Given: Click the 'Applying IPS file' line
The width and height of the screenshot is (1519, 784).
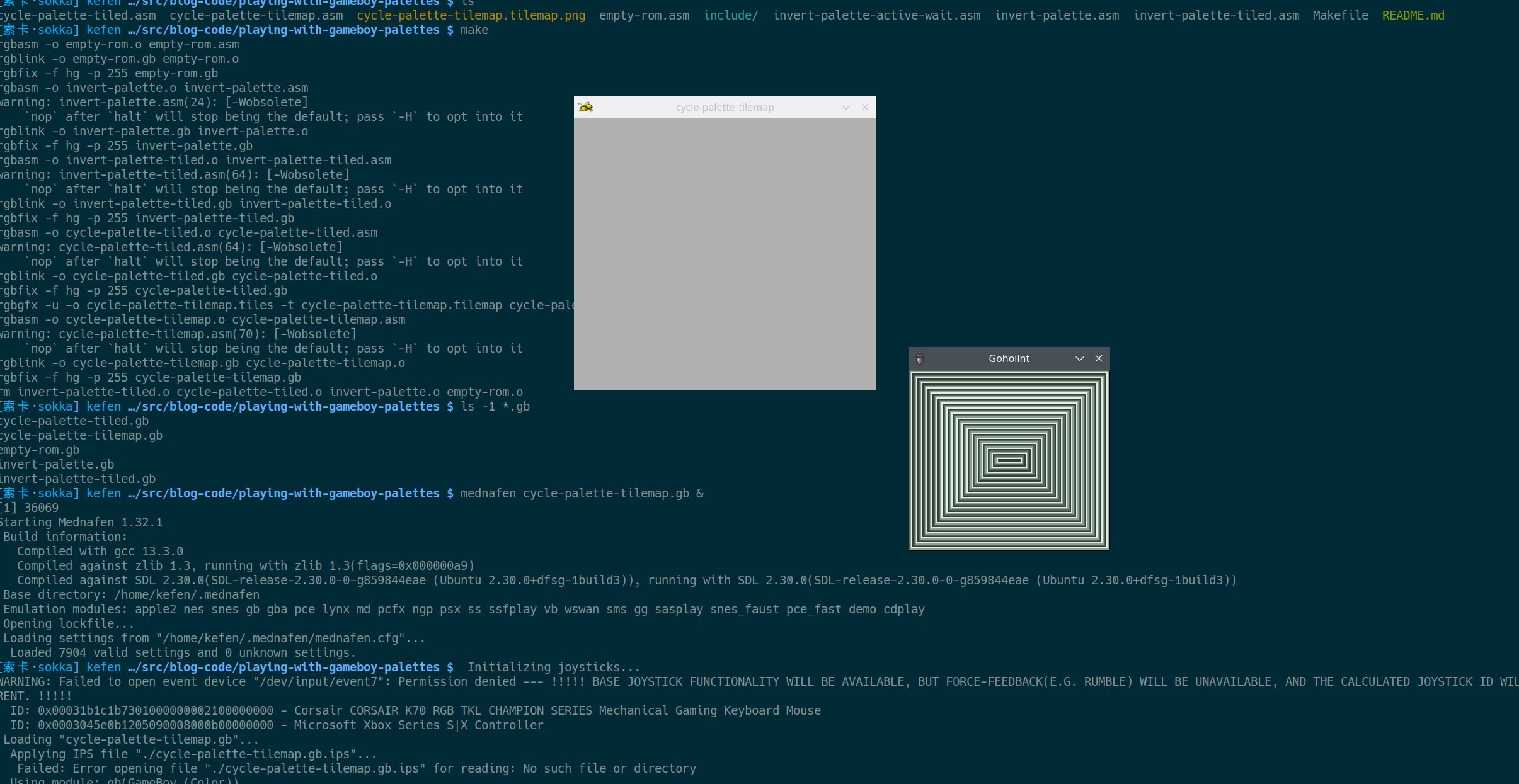Looking at the screenshot, I should point(193,754).
